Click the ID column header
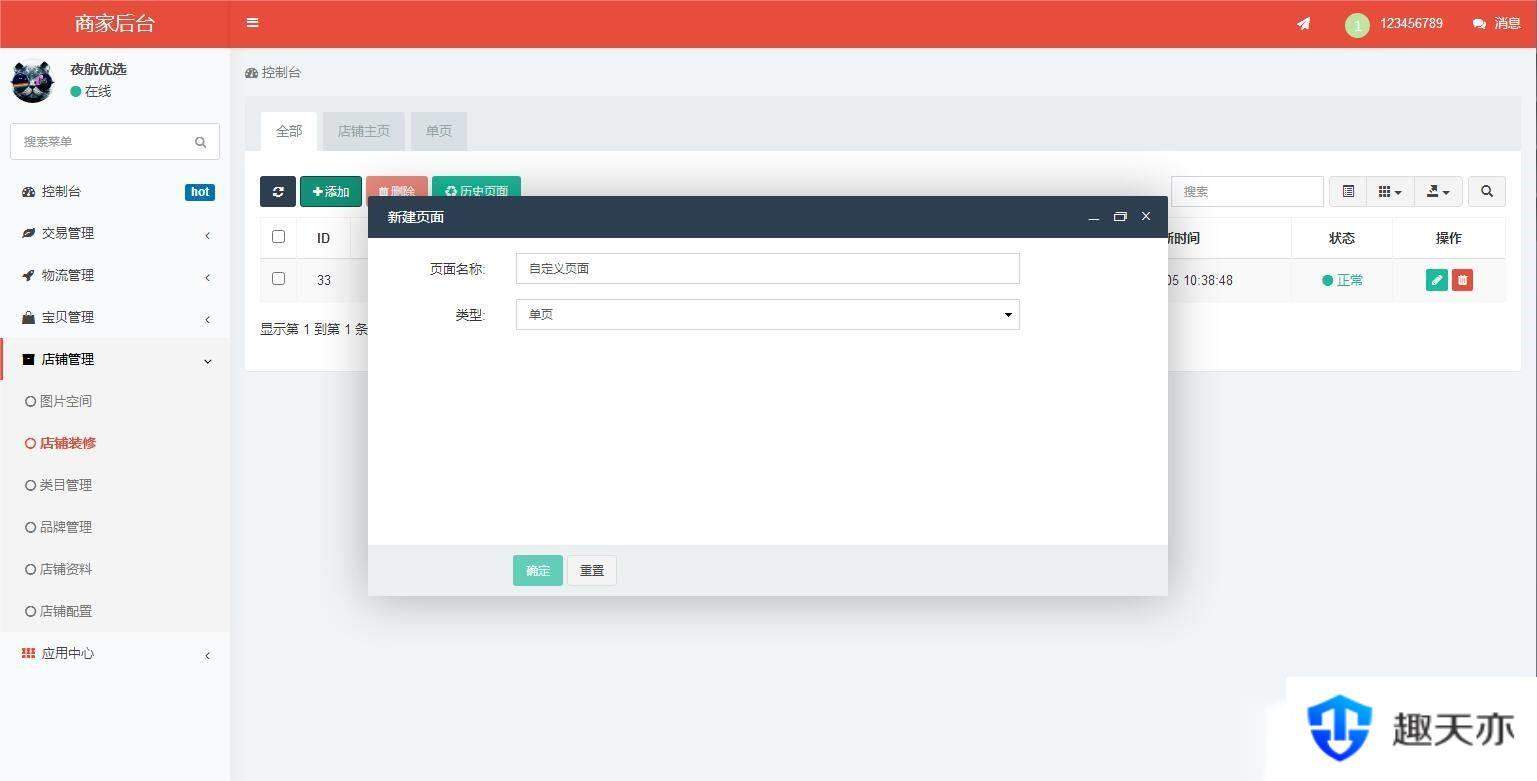1537x781 pixels. click(324, 238)
